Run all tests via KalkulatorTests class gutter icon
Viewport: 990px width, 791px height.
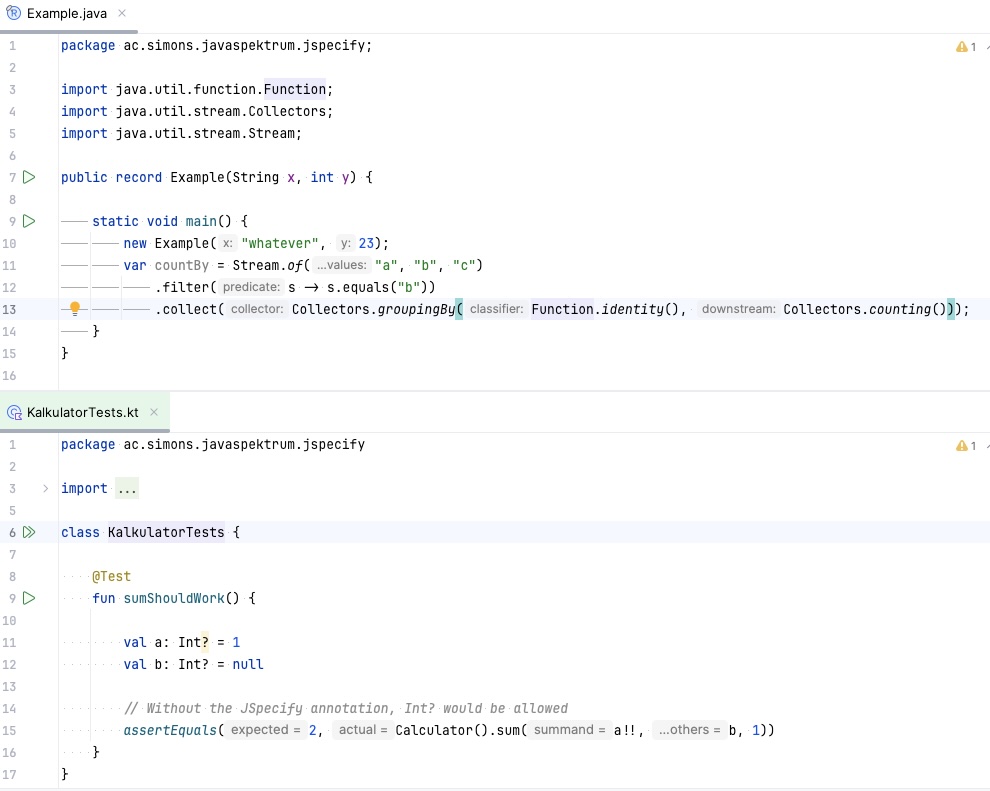[29, 532]
